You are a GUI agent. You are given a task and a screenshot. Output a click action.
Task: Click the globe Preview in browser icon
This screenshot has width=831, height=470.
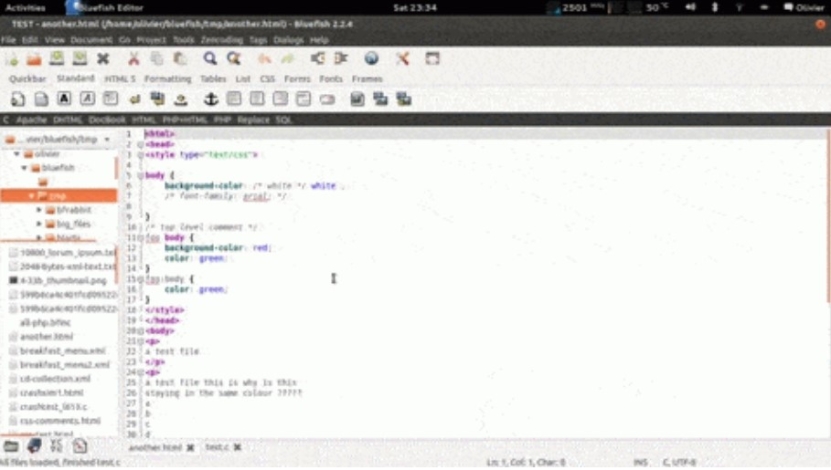coord(372,59)
